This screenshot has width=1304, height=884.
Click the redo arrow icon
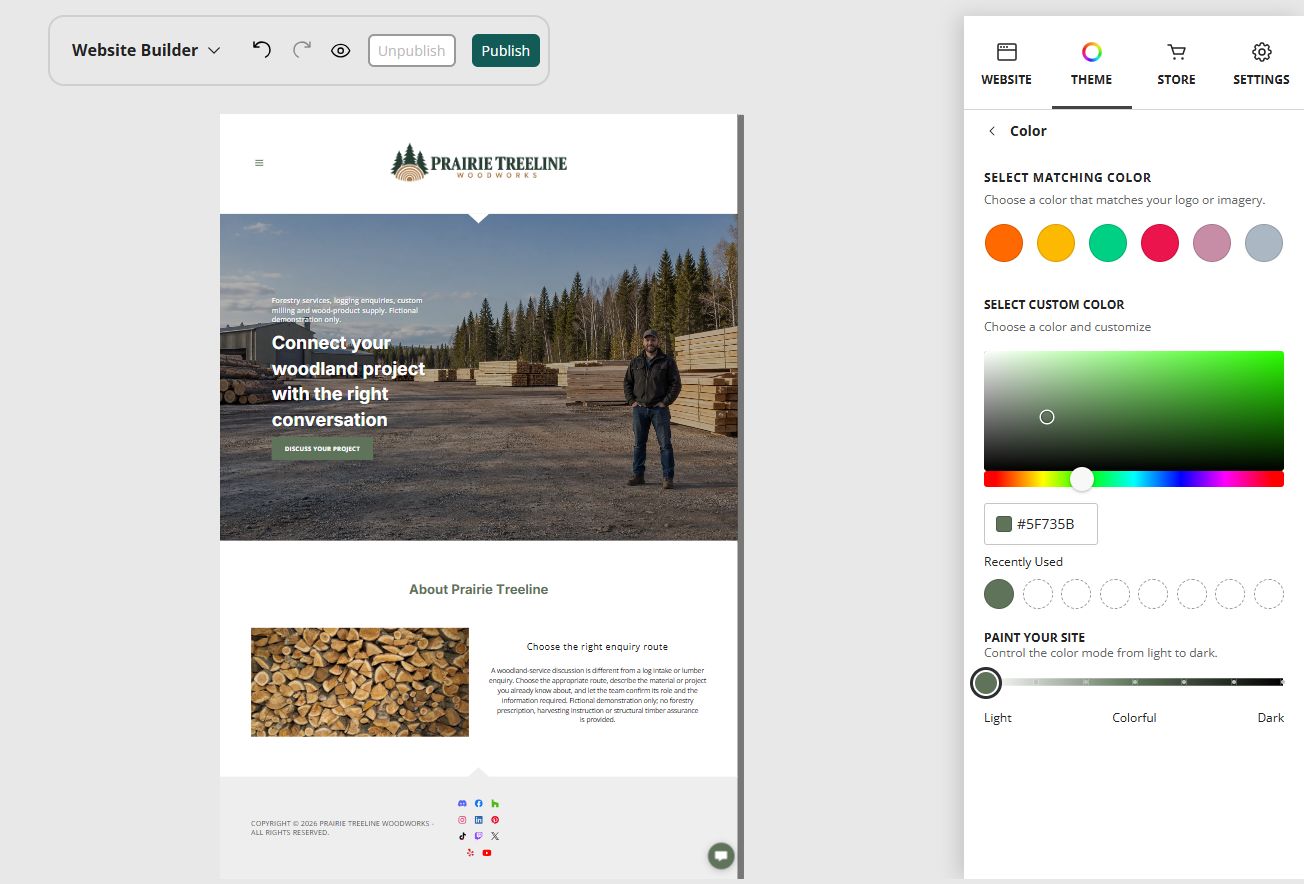pyautogui.click(x=302, y=49)
